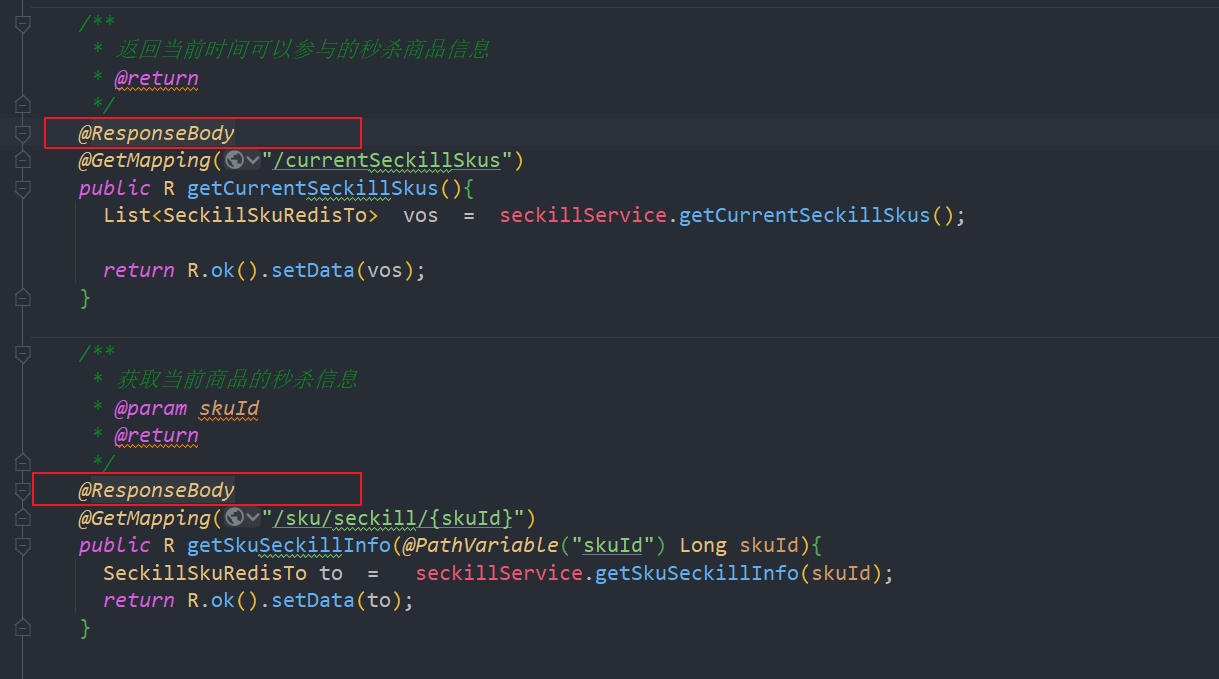The image size is (1219, 679).
Task: Click seckillService on the getSkuSeckillInfo call line
Action: pos(499,573)
